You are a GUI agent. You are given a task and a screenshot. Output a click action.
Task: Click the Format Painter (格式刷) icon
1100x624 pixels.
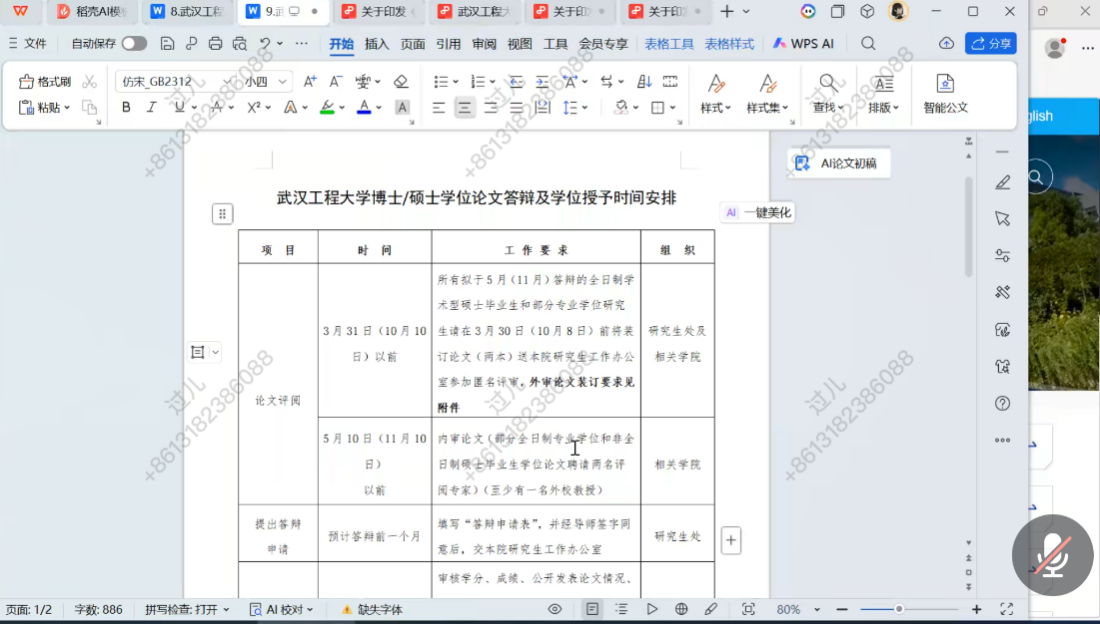(45, 82)
